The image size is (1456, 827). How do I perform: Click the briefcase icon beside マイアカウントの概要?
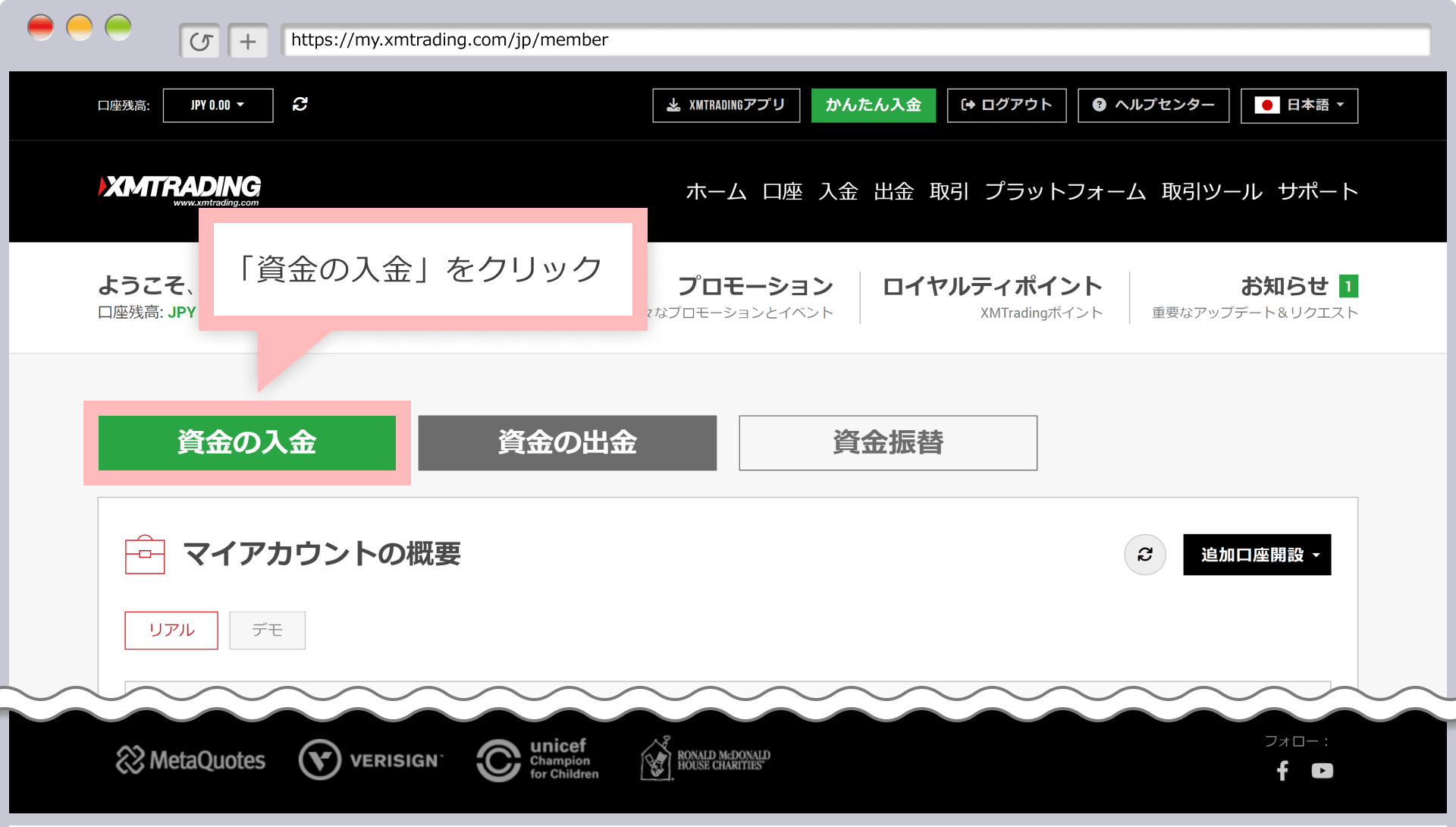[145, 555]
